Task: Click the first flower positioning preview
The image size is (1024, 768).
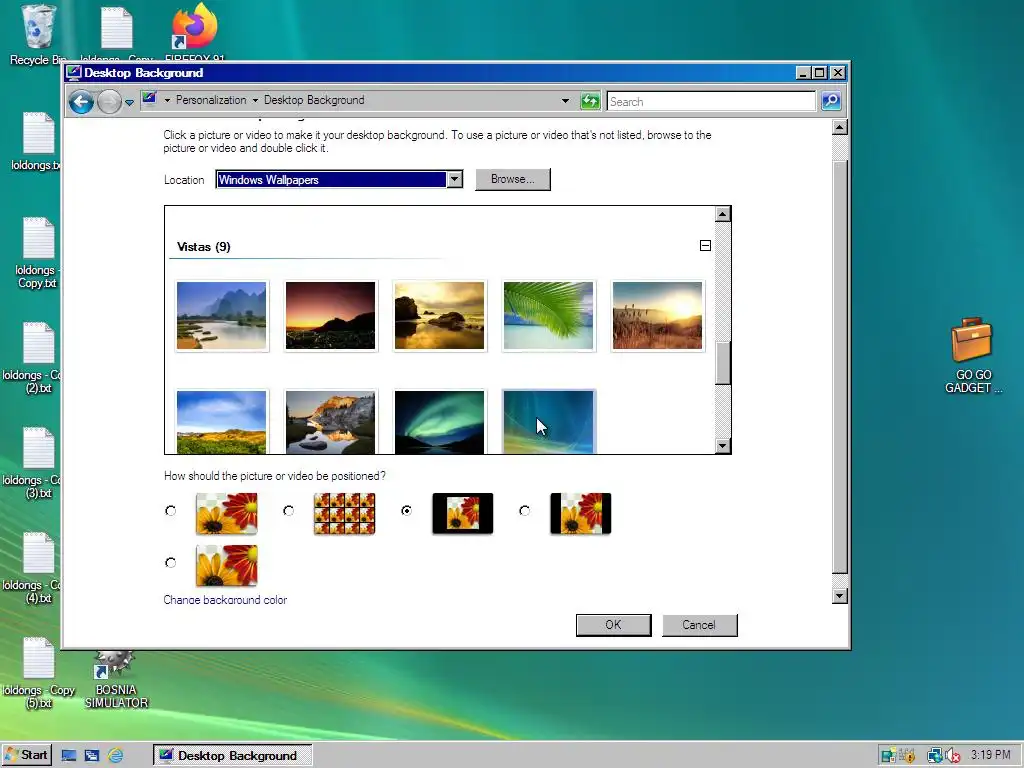Action: pos(227,513)
